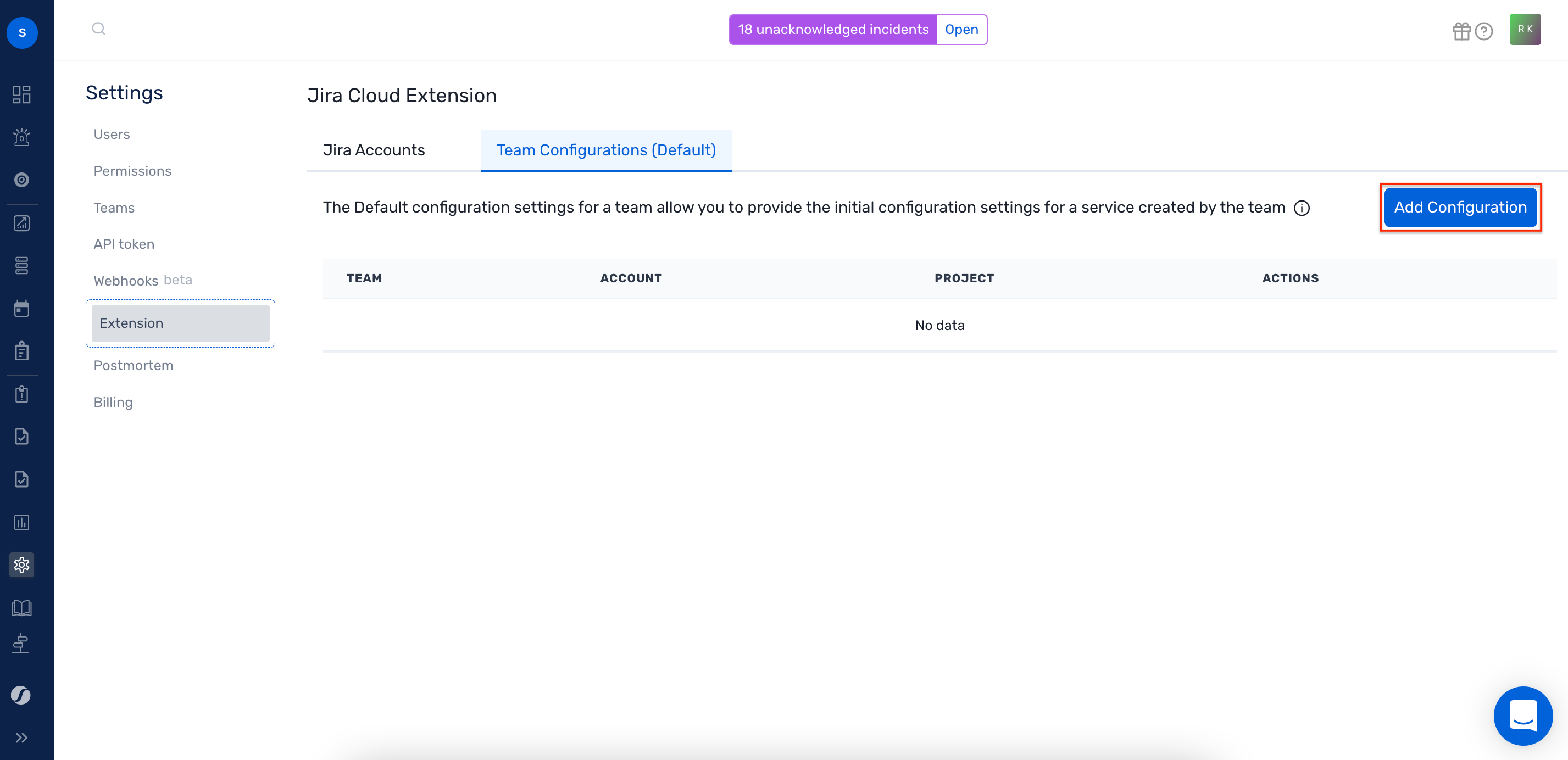Click the search magnifier icon
The image size is (1568, 760).
98,28
